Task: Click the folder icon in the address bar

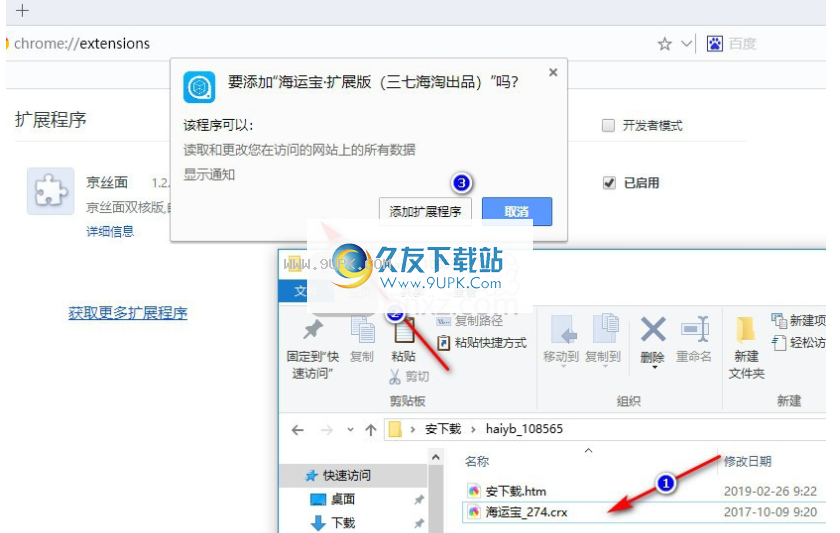Action: click(395, 429)
